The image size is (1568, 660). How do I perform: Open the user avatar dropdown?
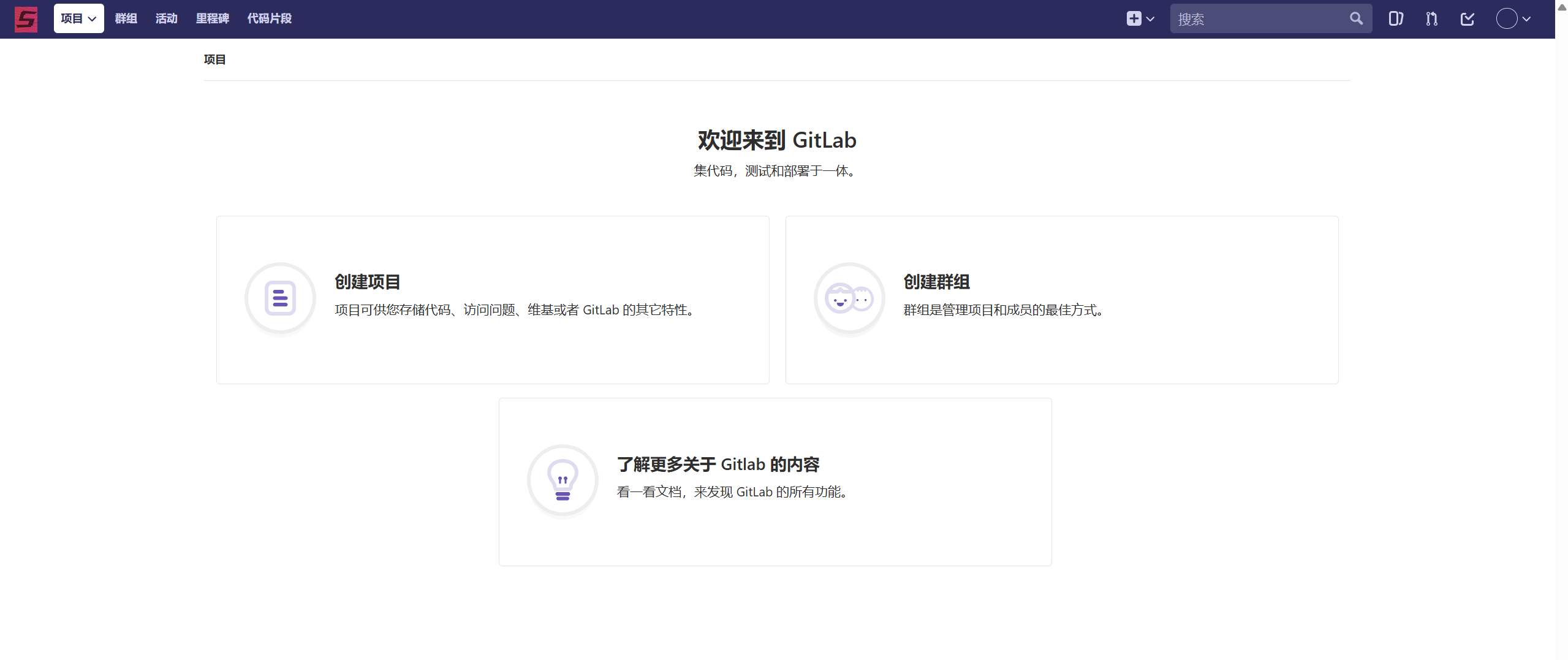pos(1513,19)
